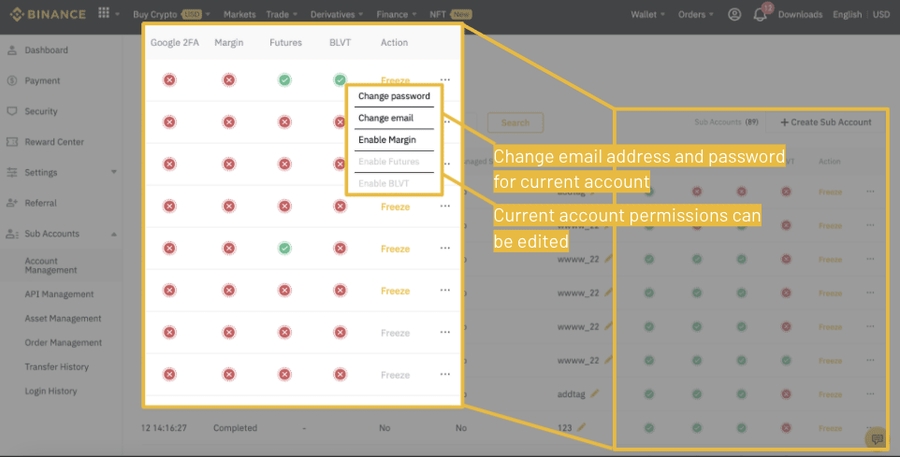900x457 pixels.
Task: Click the pencil icon next to 123
Action: (581, 428)
